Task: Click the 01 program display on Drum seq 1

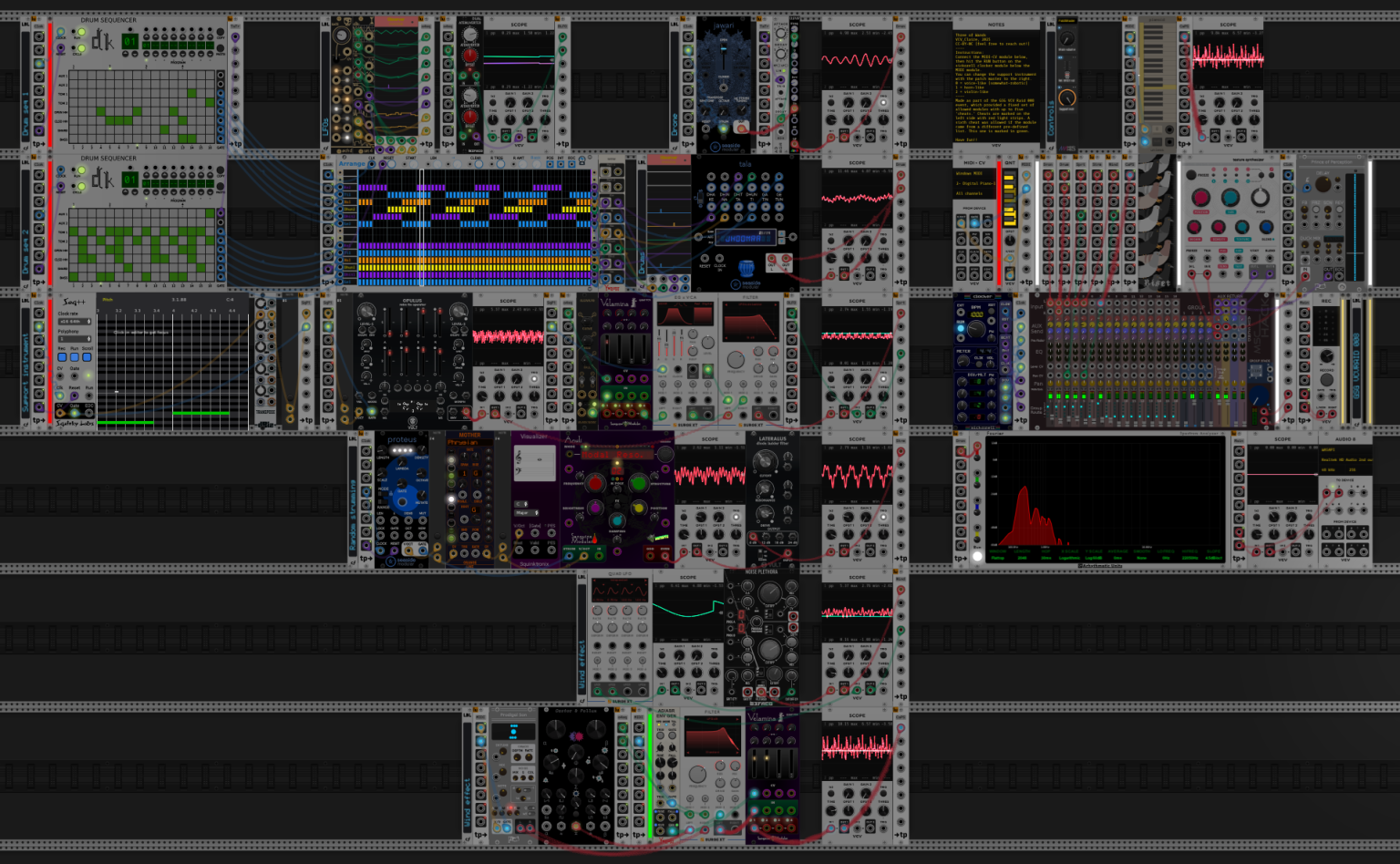Action: 130,41
